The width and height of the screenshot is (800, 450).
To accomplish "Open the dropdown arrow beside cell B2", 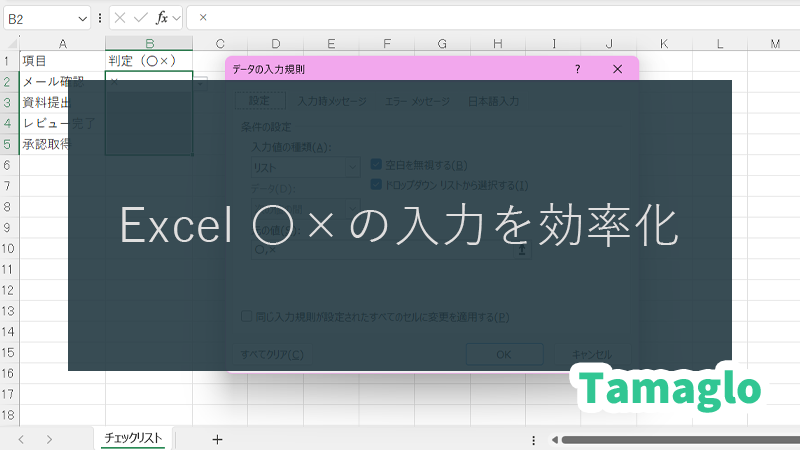I will [201, 82].
